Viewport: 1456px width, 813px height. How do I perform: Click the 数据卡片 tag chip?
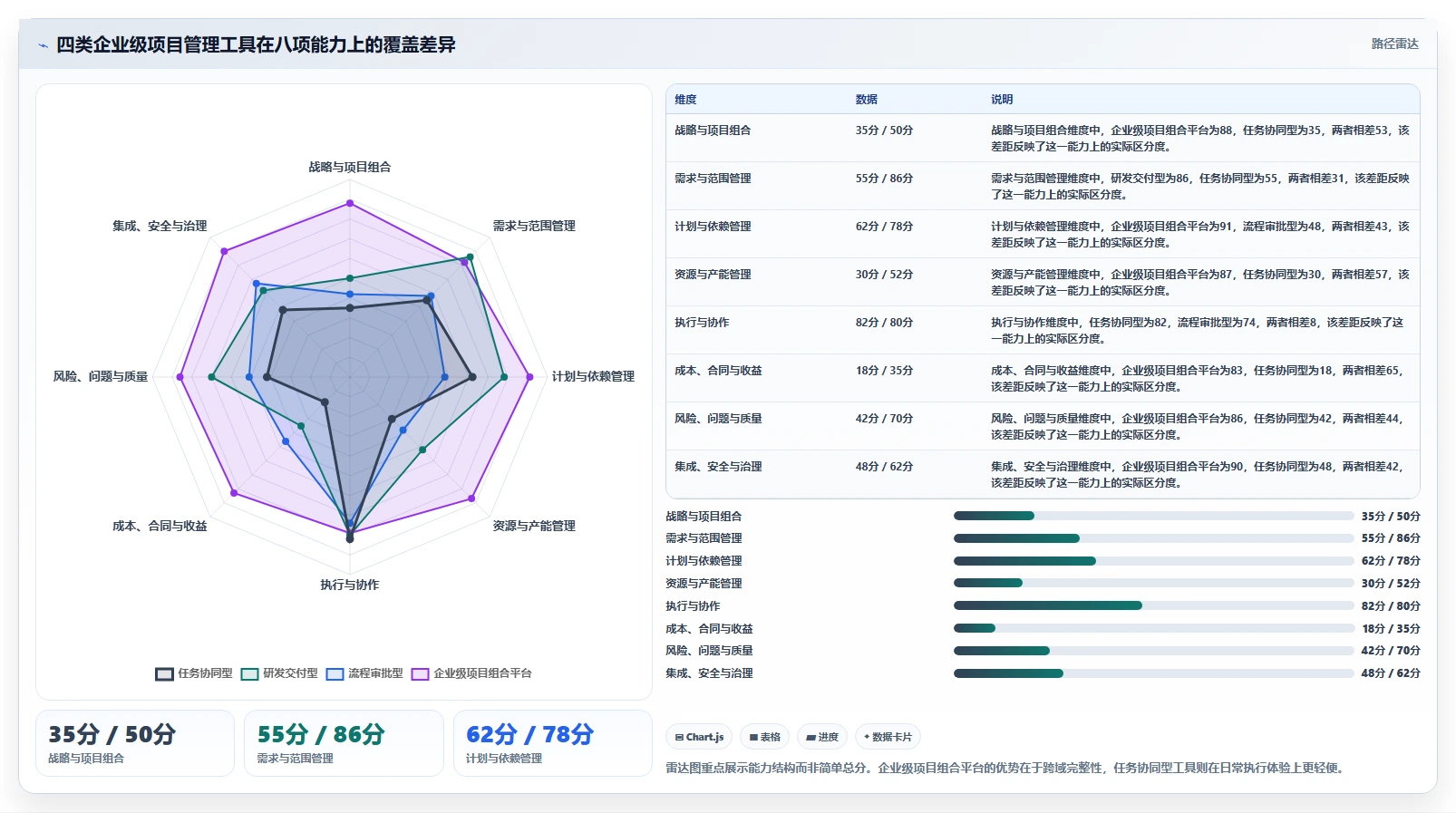click(x=888, y=737)
